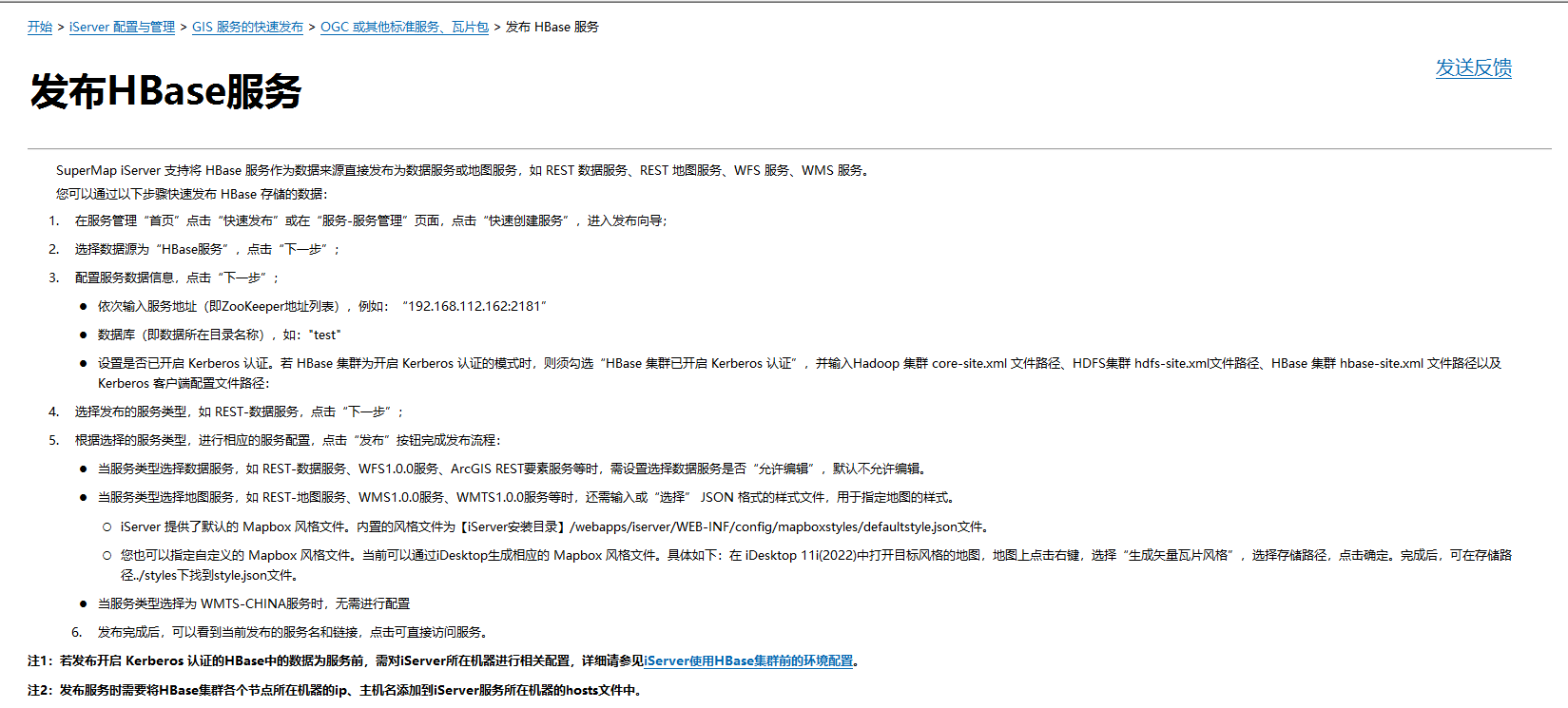The height and width of the screenshot is (708, 1568).
Task: Click intro paragraph starting SuperMap iServer 支持将
Action: 462,170
